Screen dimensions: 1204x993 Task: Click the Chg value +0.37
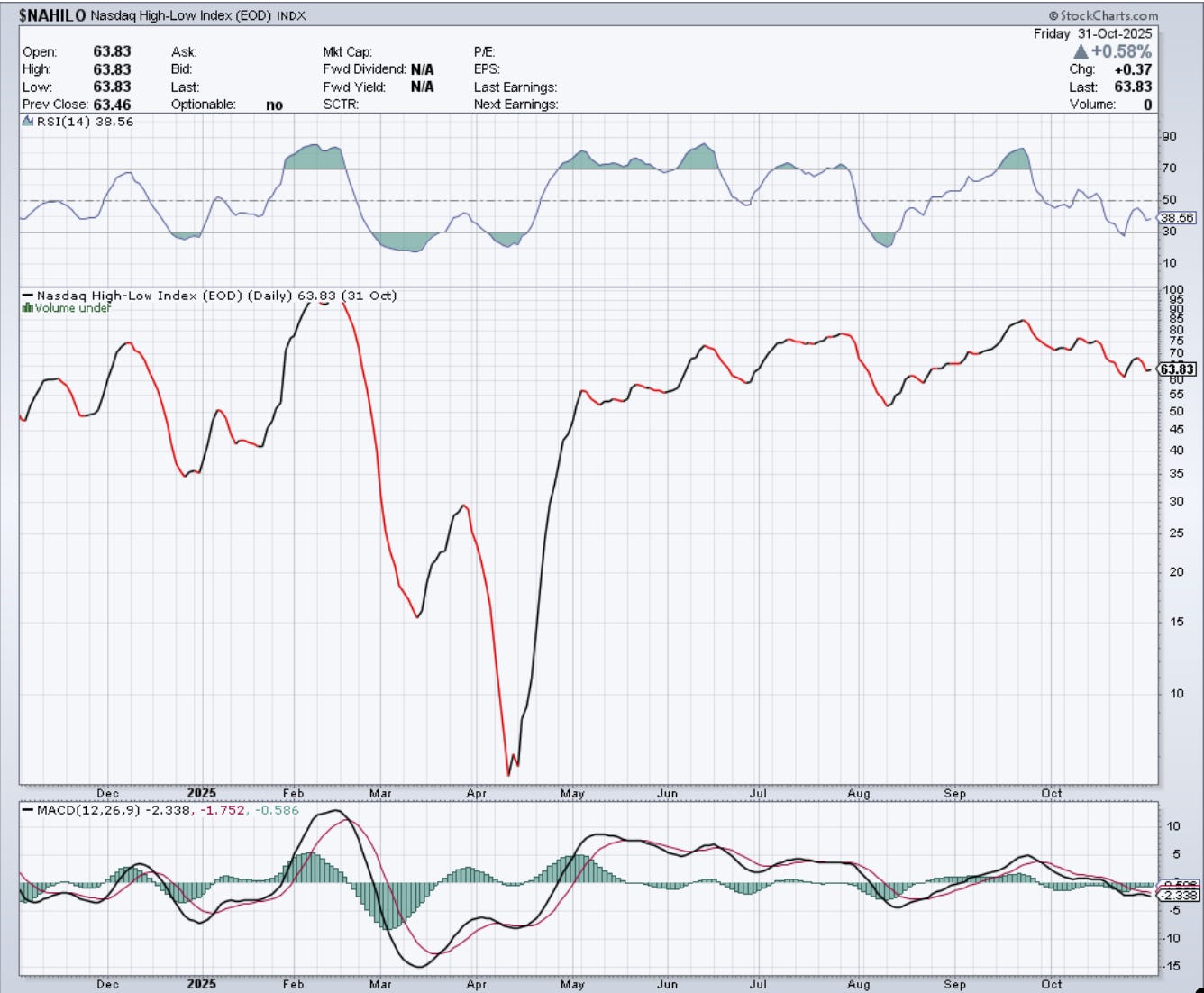pyautogui.click(x=1133, y=69)
